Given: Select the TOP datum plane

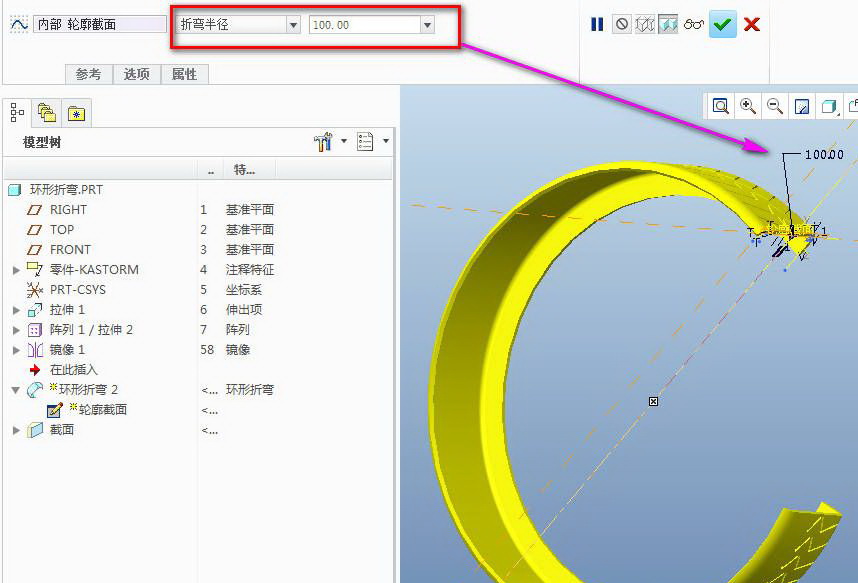Looking at the screenshot, I should 62,230.
